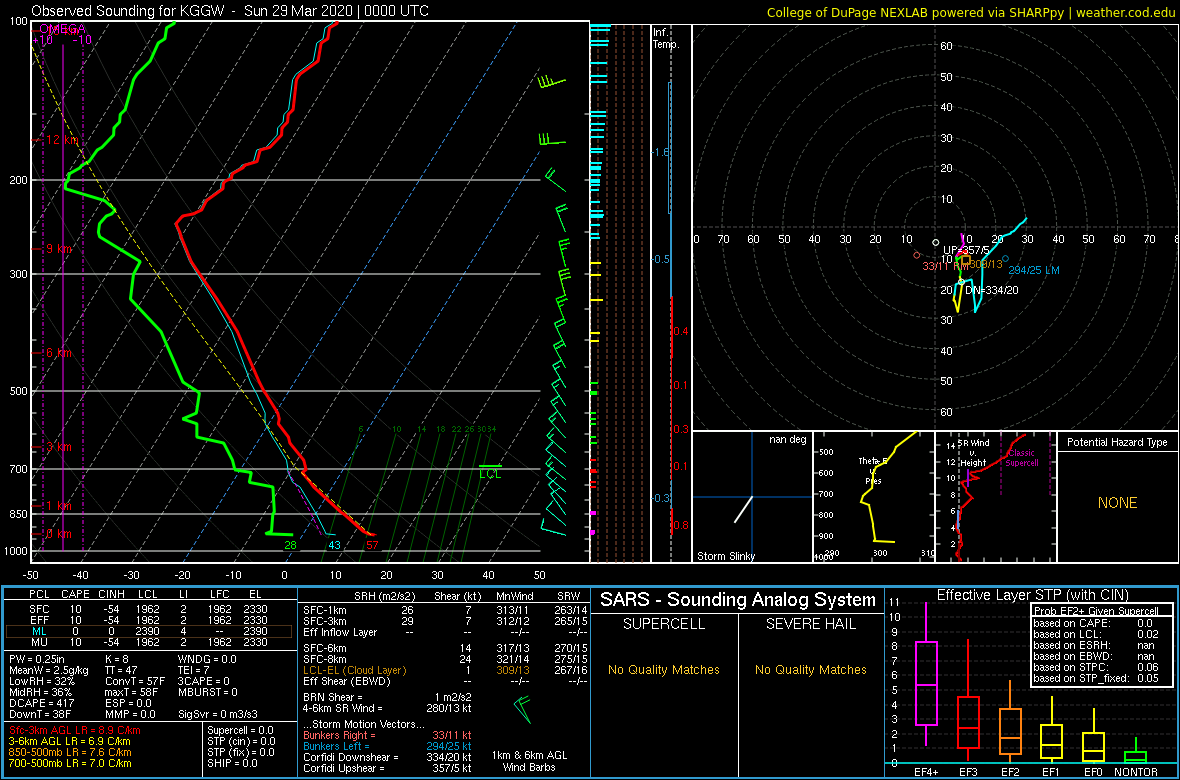Click the green 1km & 6km wind barb icon
The height and width of the screenshot is (780, 1180).
point(522,711)
